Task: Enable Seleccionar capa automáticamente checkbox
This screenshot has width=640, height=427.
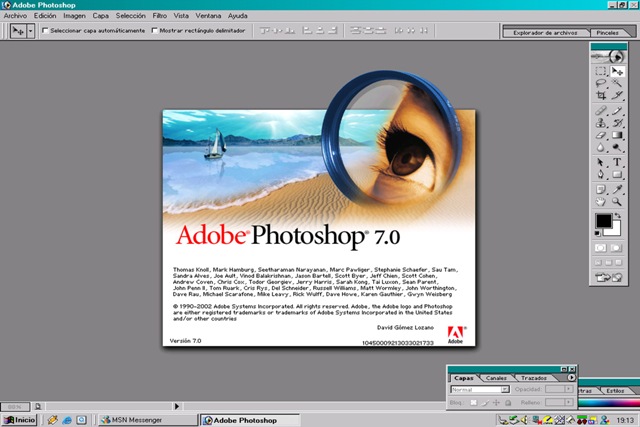Action: click(45, 31)
